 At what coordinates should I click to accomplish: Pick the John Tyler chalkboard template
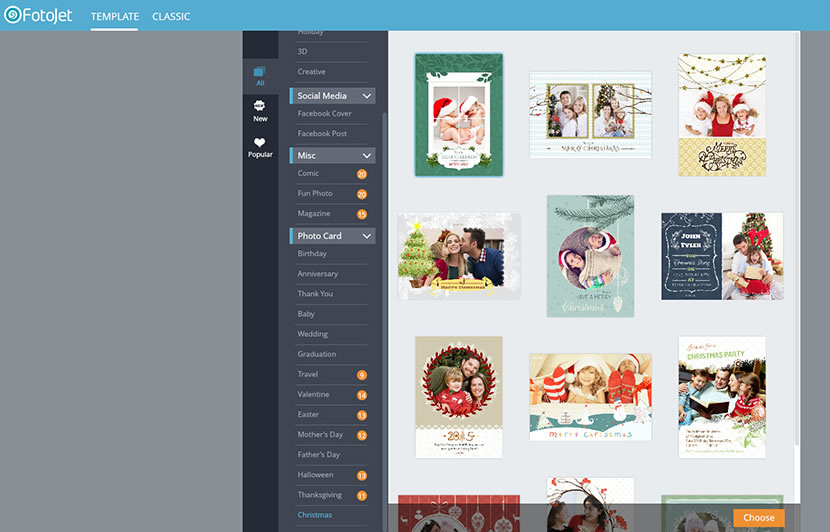722,256
